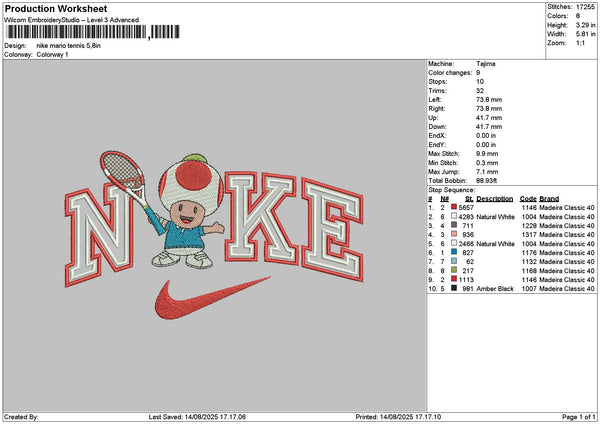Click the EndX value '0.00 in'
This screenshot has height=424, width=600.
pyautogui.click(x=486, y=136)
